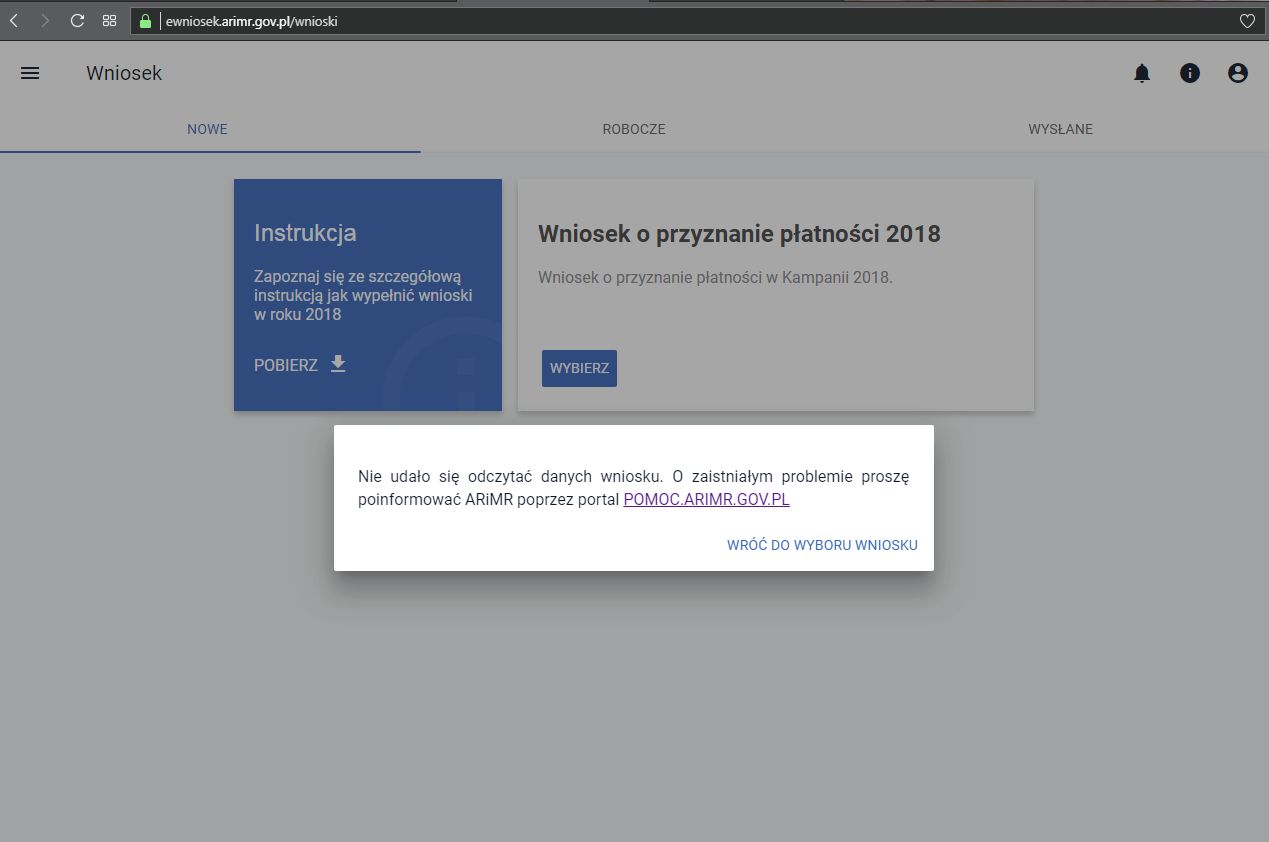Open the POMOC.ARIMR.GOV.PL link

[x=706, y=499]
